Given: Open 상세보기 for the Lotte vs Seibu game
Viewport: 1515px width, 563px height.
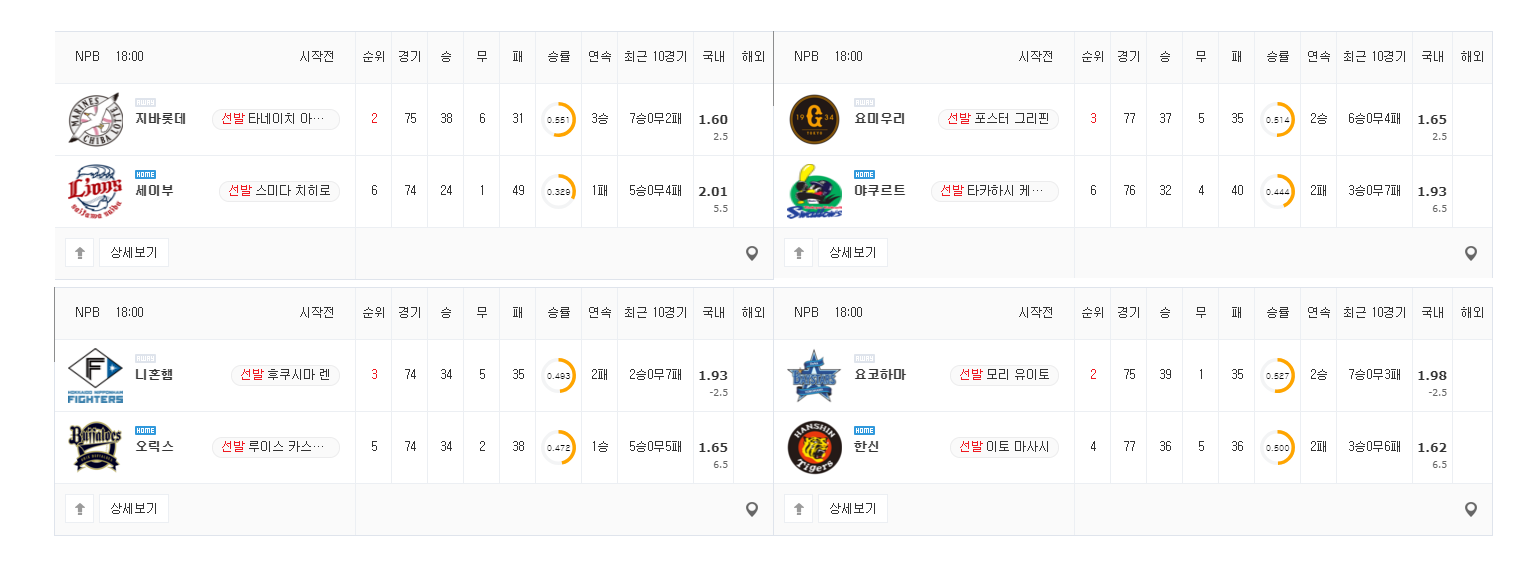Looking at the screenshot, I should pyautogui.click(x=134, y=253).
